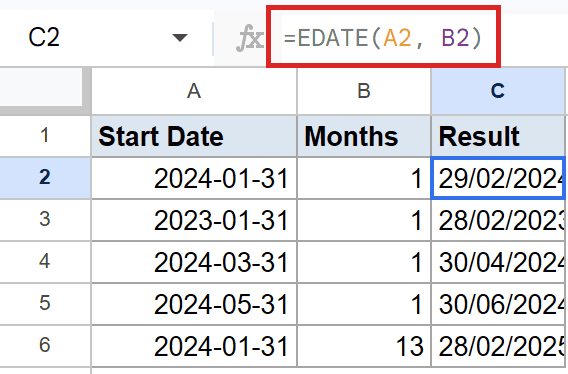Select result cell 30/06/2024
This screenshot has height=374, width=568.
[498, 304]
